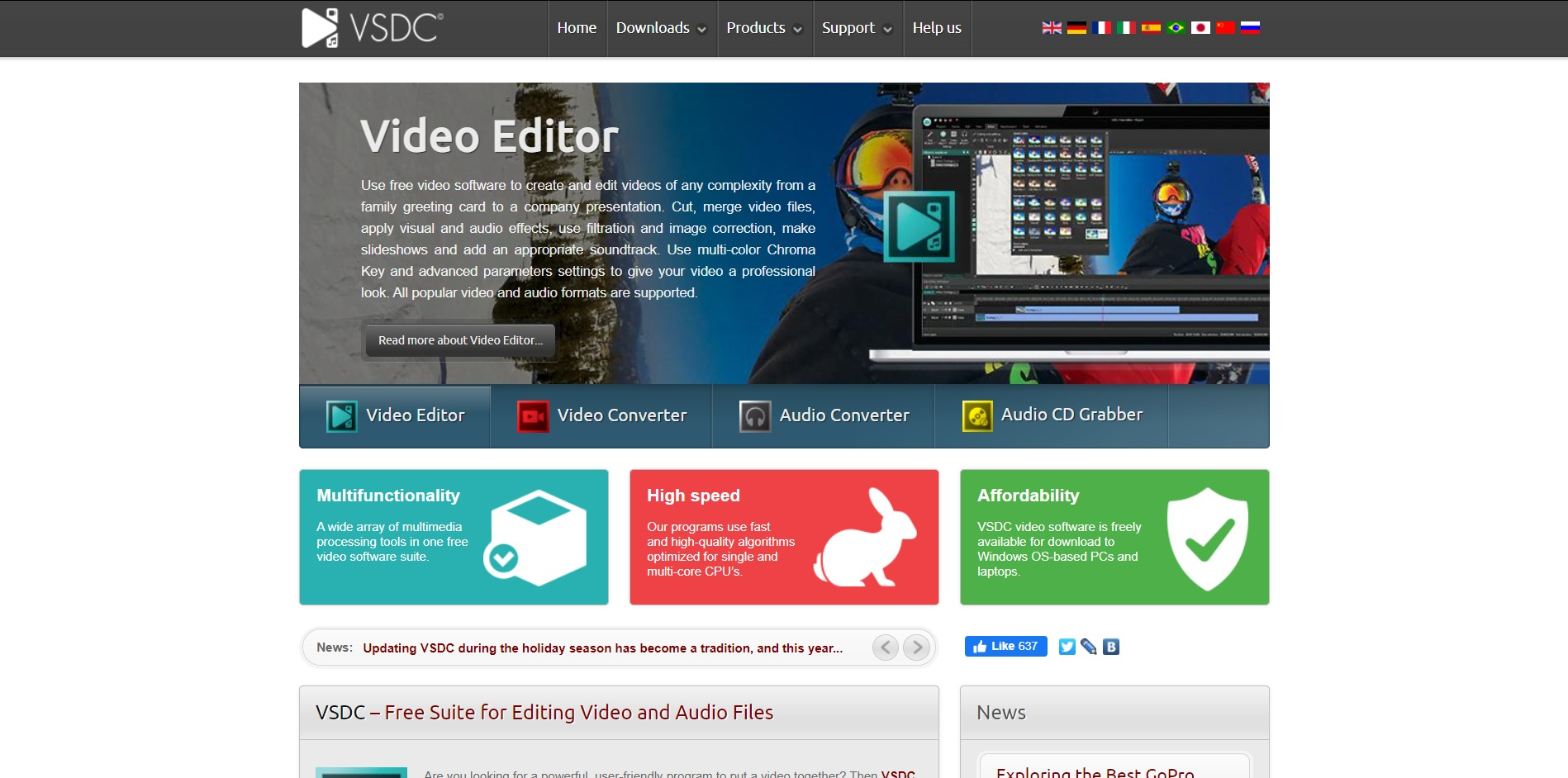
Task: Choose the Spanish flag language
Action: pos(1151,27)
